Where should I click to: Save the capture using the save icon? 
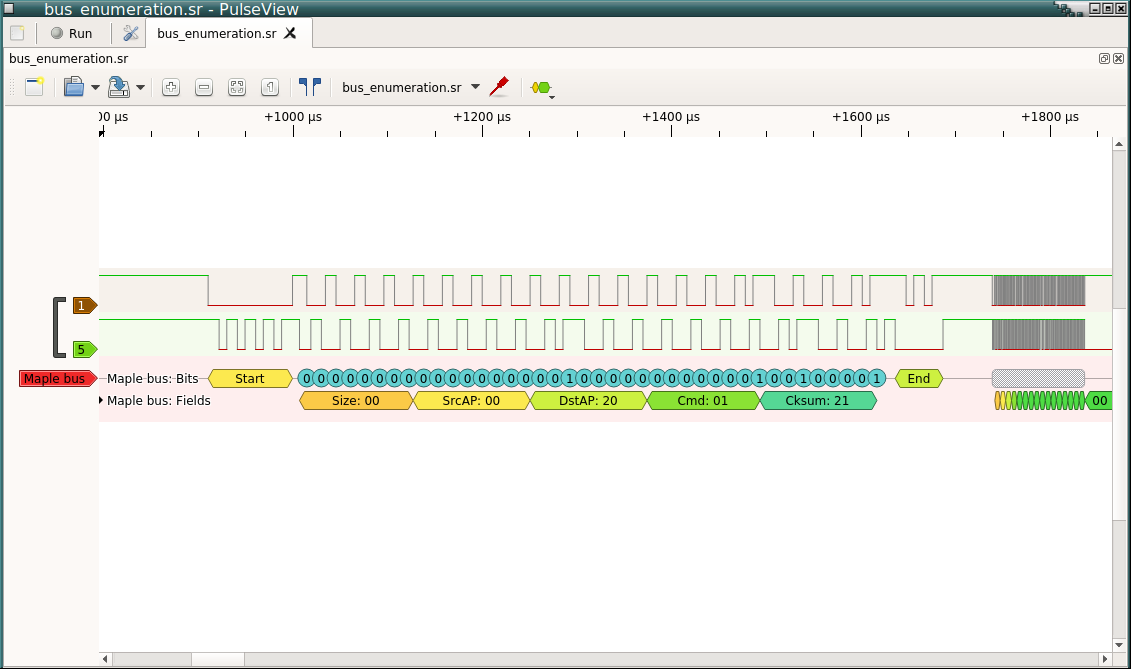pos(118,87)
